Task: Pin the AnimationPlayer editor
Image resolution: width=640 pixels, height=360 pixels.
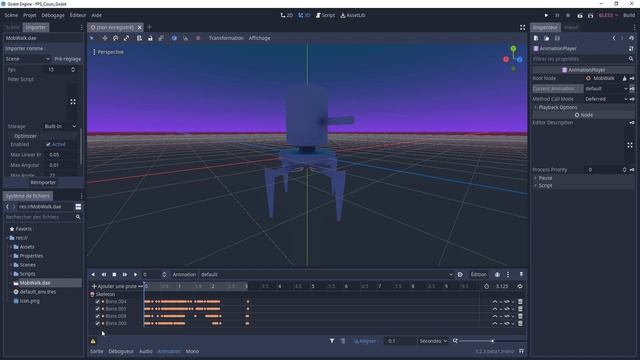Action: coord(521,274)
